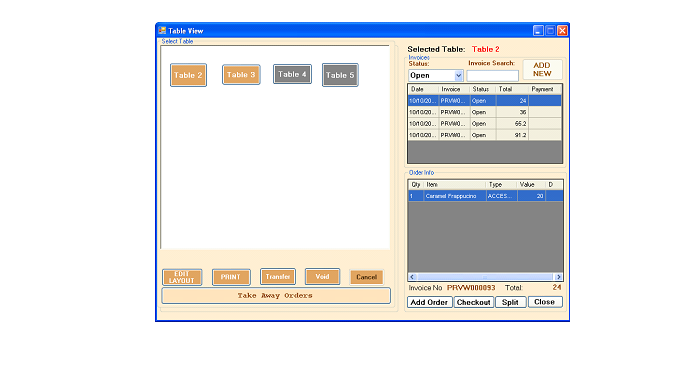Click the Close button beside Split
700x371 pixels.
pos(545,302)
